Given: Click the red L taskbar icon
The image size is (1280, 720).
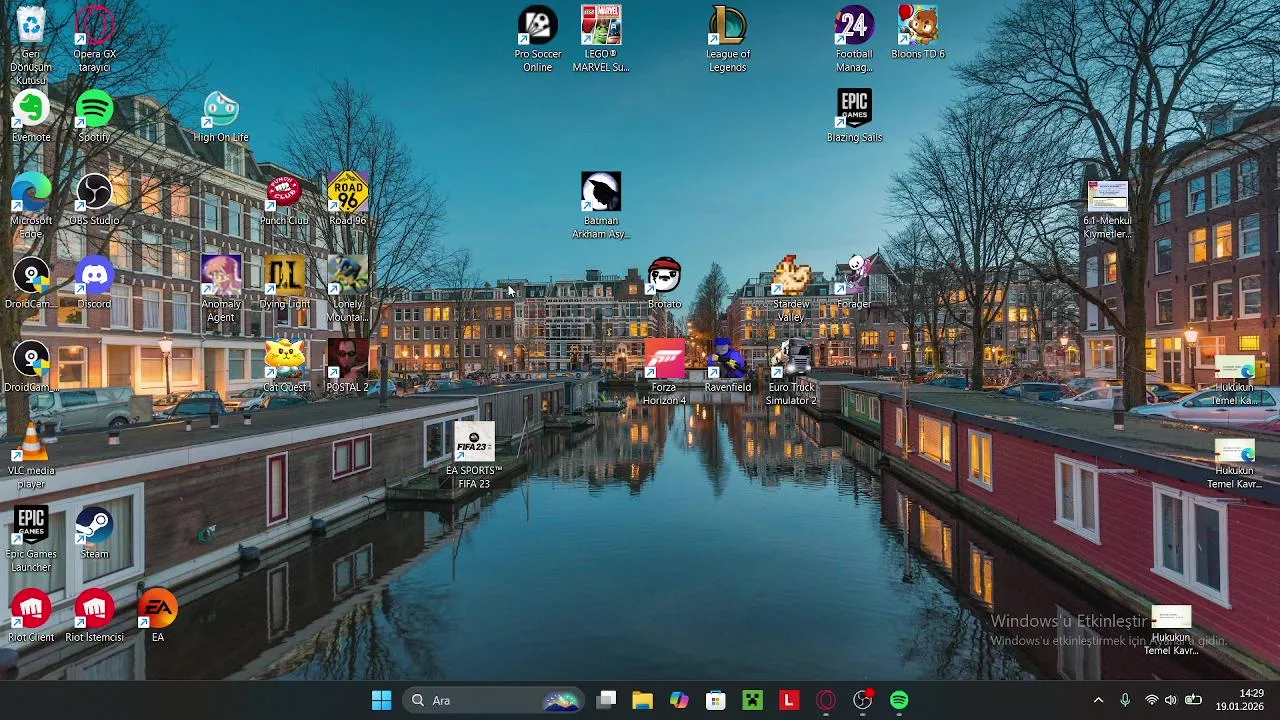Looking at the screenshot, I should click(789, 700).
